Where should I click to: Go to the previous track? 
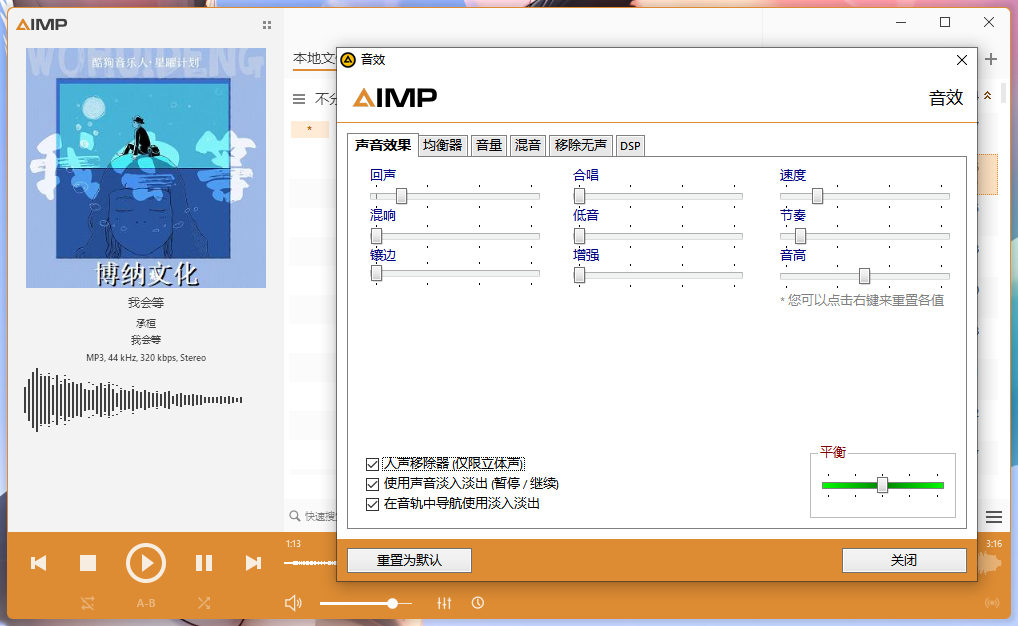click(38, 562)
